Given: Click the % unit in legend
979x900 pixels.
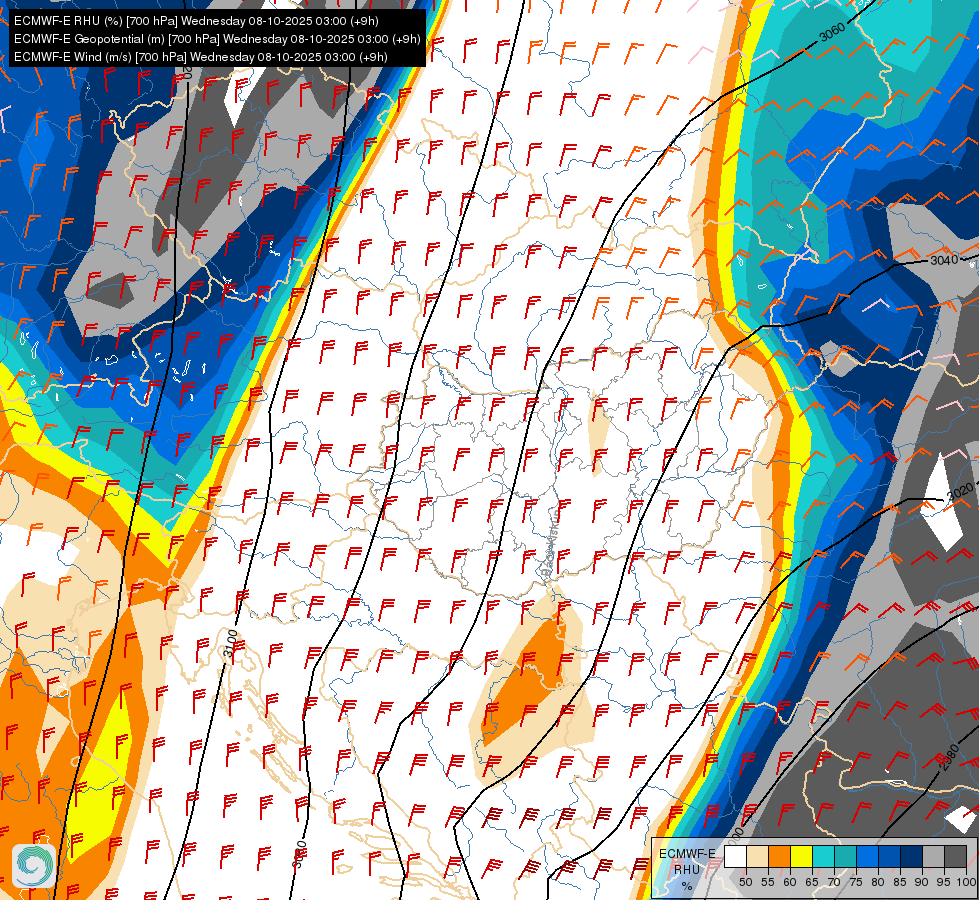Looking at the screenshot, I should click(x=687, y=886).
